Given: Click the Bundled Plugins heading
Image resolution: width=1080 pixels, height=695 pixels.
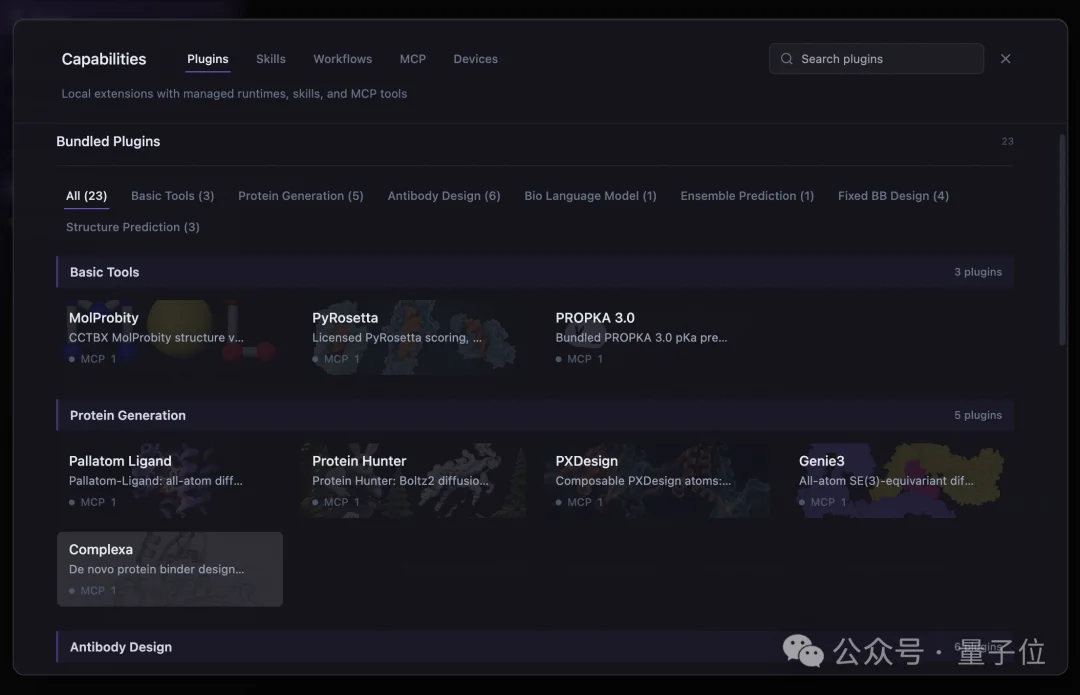Looking at the screenshot, I should click(x=108, y=141).
